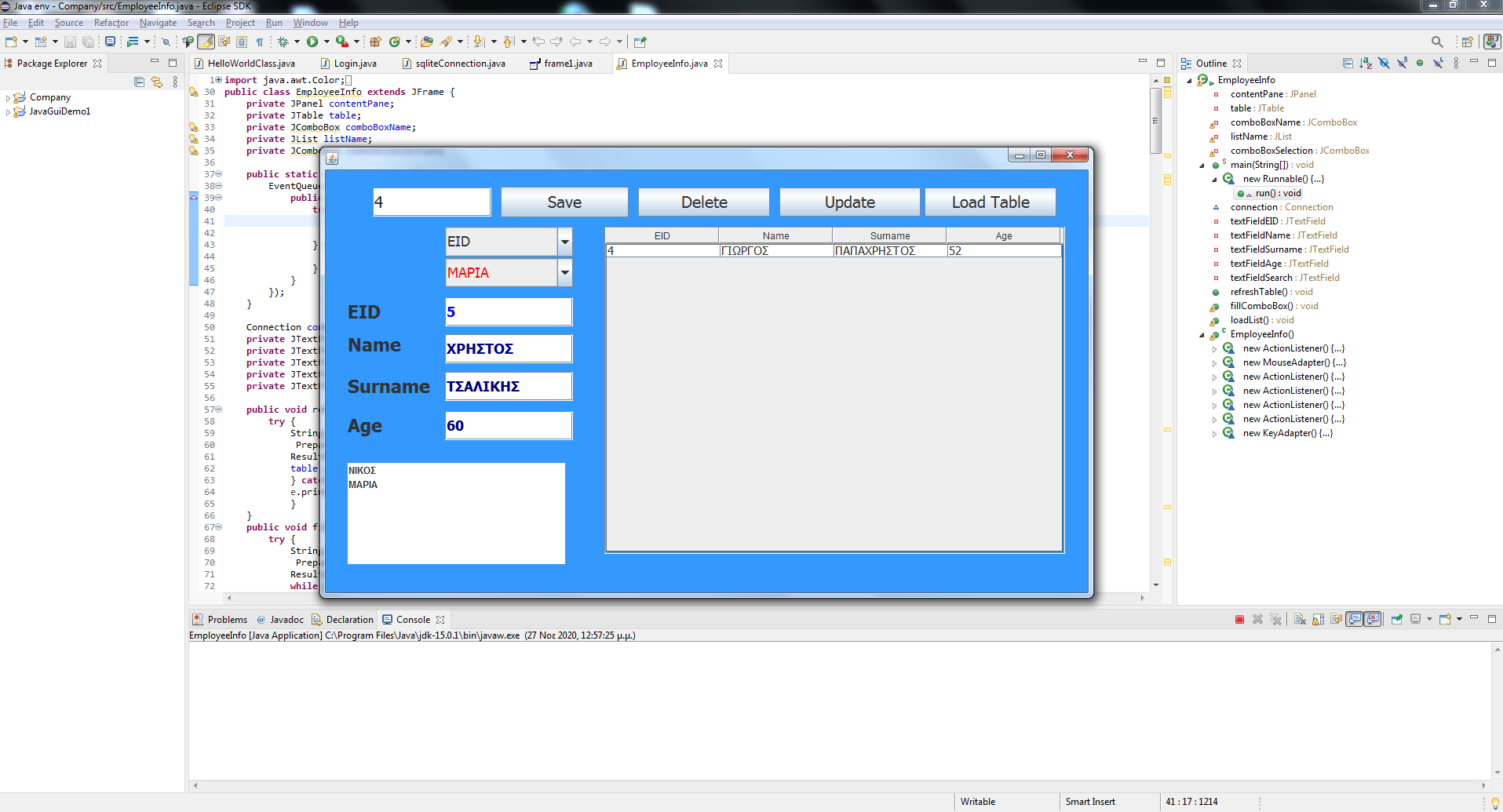
Task: Click the Delete button in the app
Action: click(704, 202)
